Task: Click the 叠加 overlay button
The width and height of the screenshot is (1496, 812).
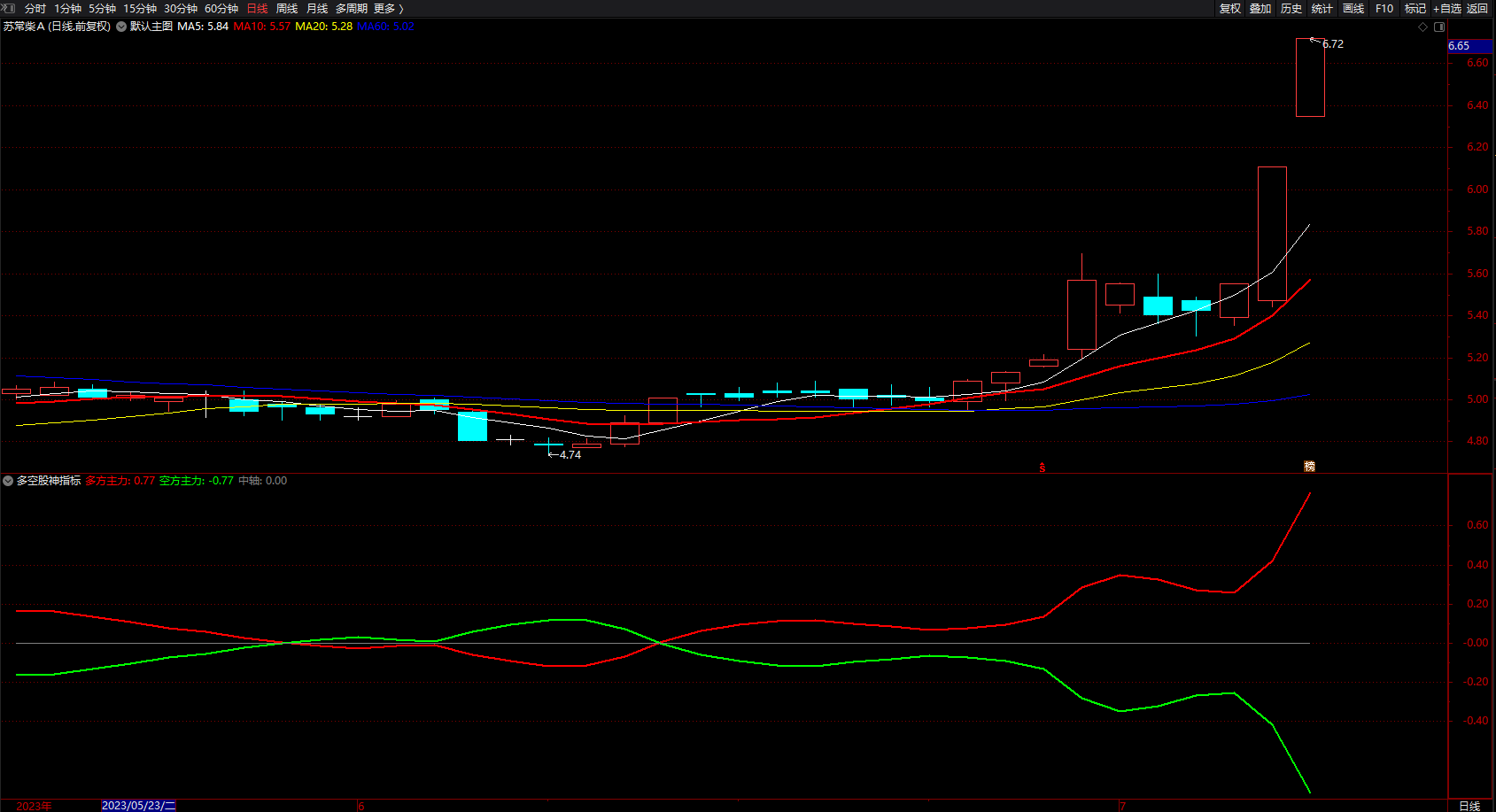Action: click(x=1260, y=8)
